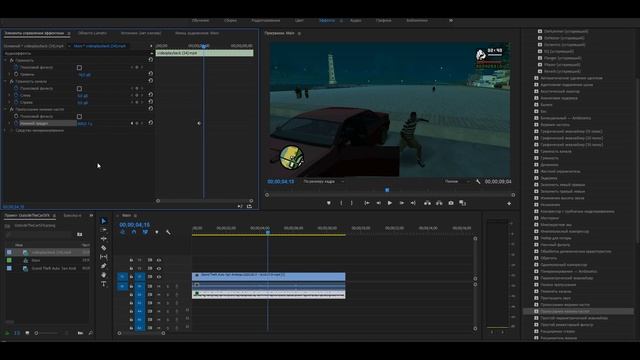Hide video track V3 with eye icon
Image resolution: width=640 pixels, height=360 pixels.
pyautogui.click(x=159, y=260)
